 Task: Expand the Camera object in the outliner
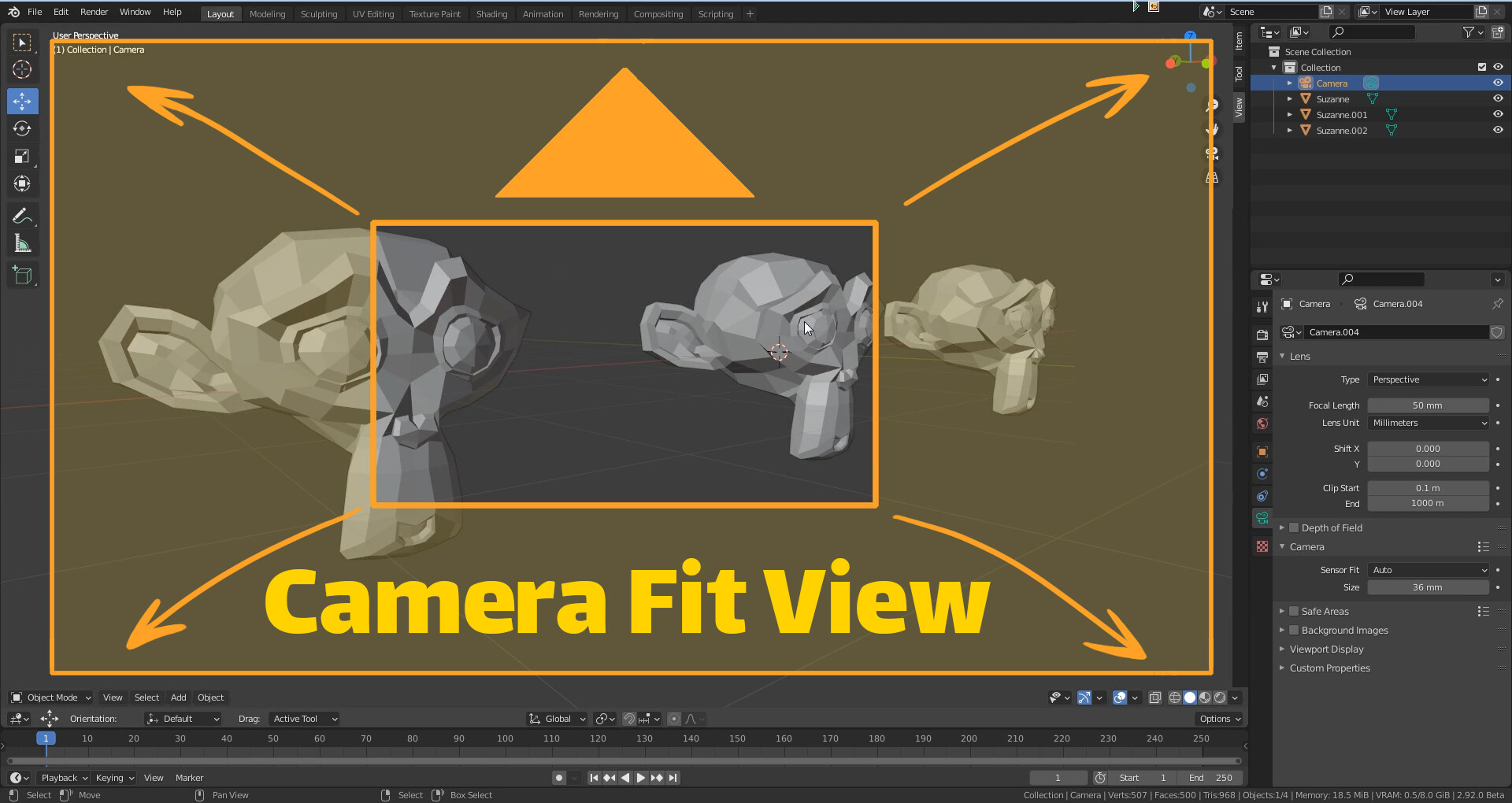(x=1289, y=83)
